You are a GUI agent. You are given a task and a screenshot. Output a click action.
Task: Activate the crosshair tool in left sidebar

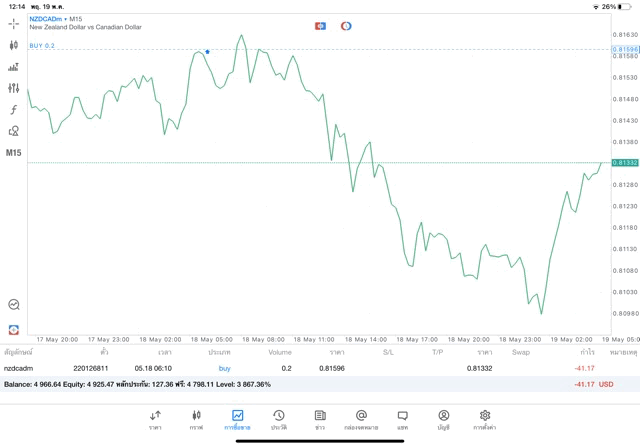[14, 23]
